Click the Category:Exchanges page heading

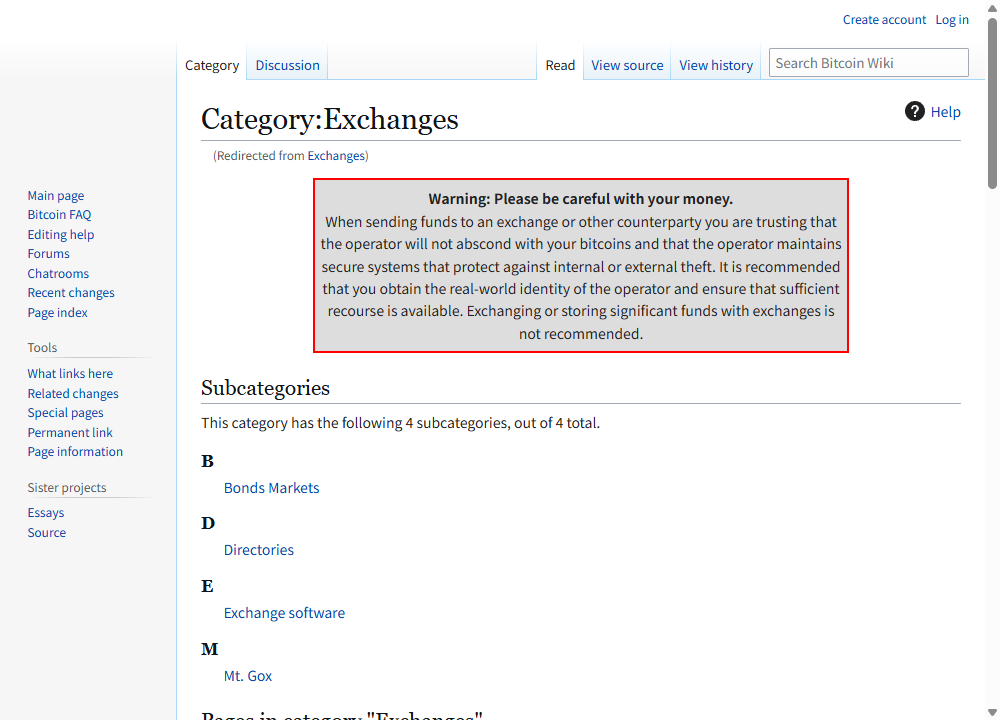(330, 119)
